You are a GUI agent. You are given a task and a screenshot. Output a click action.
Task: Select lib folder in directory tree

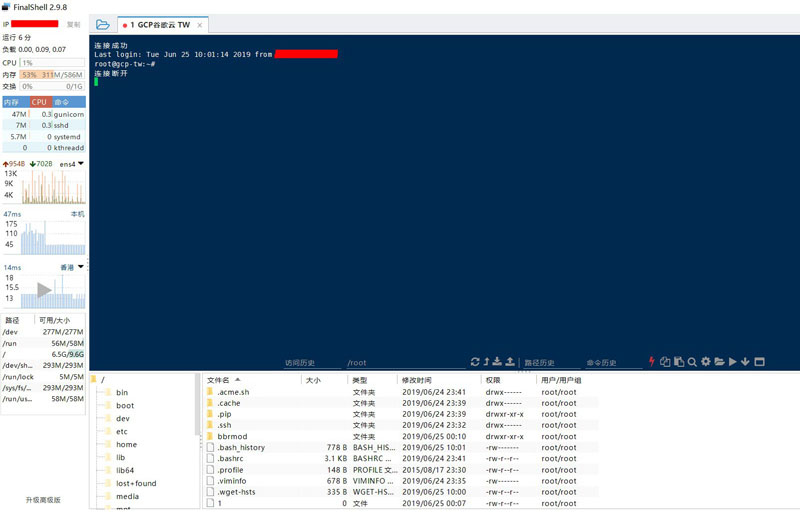(120, 458)
